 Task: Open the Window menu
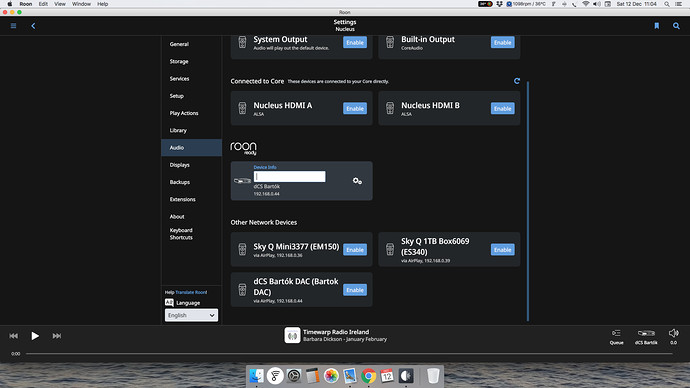pos(81,4)
